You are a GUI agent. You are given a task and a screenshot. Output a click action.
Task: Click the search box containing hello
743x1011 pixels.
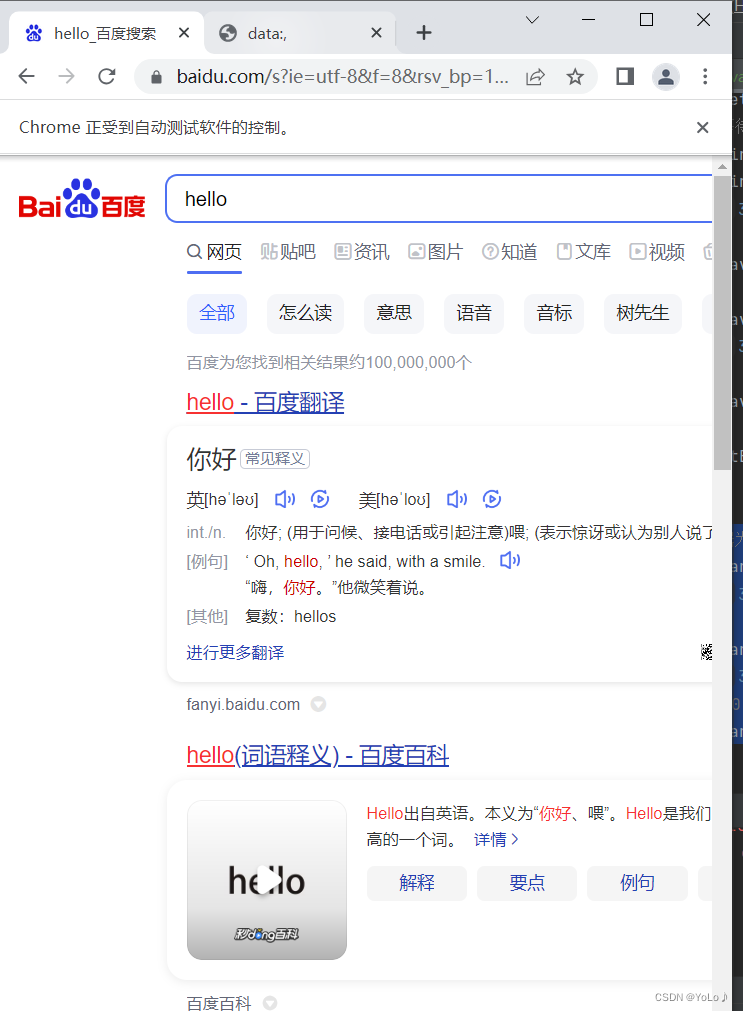[439, 199]
